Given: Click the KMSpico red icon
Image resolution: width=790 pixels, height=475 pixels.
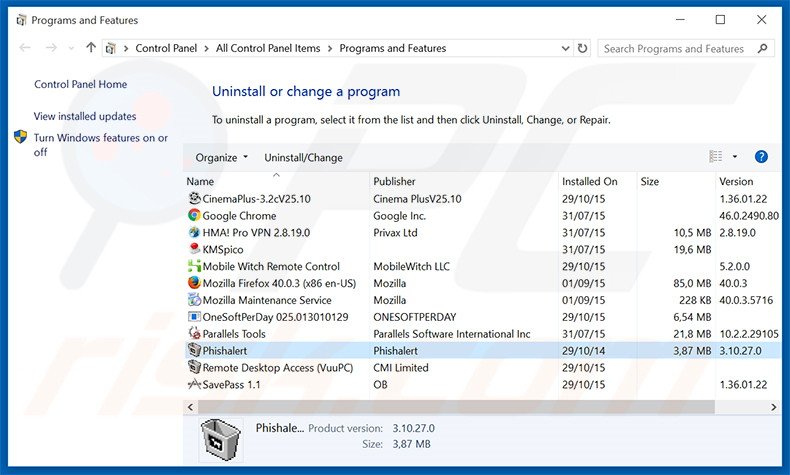Looking at the screenshot, I should pyautogui.click(x=194, y=249).
